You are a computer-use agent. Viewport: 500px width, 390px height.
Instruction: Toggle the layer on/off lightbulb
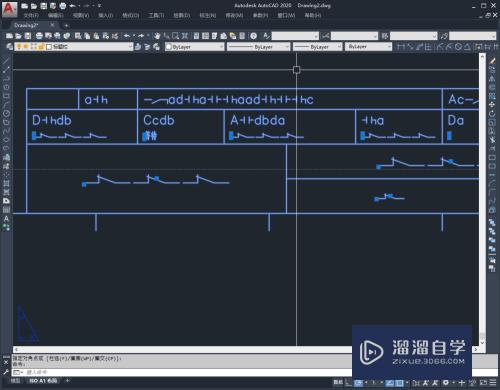[19, 46]
